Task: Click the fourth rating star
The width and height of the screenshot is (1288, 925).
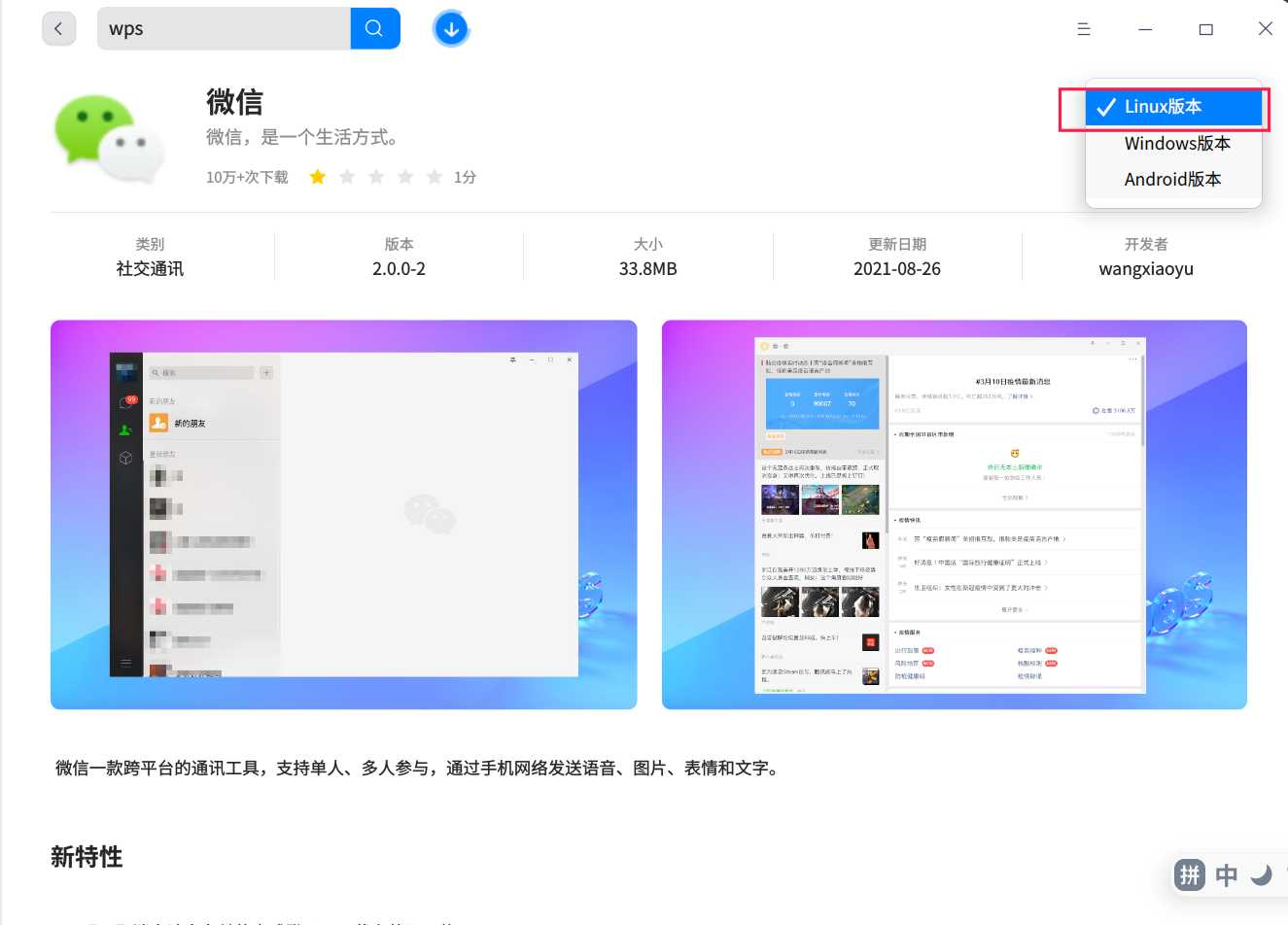Action: point(405,177)
